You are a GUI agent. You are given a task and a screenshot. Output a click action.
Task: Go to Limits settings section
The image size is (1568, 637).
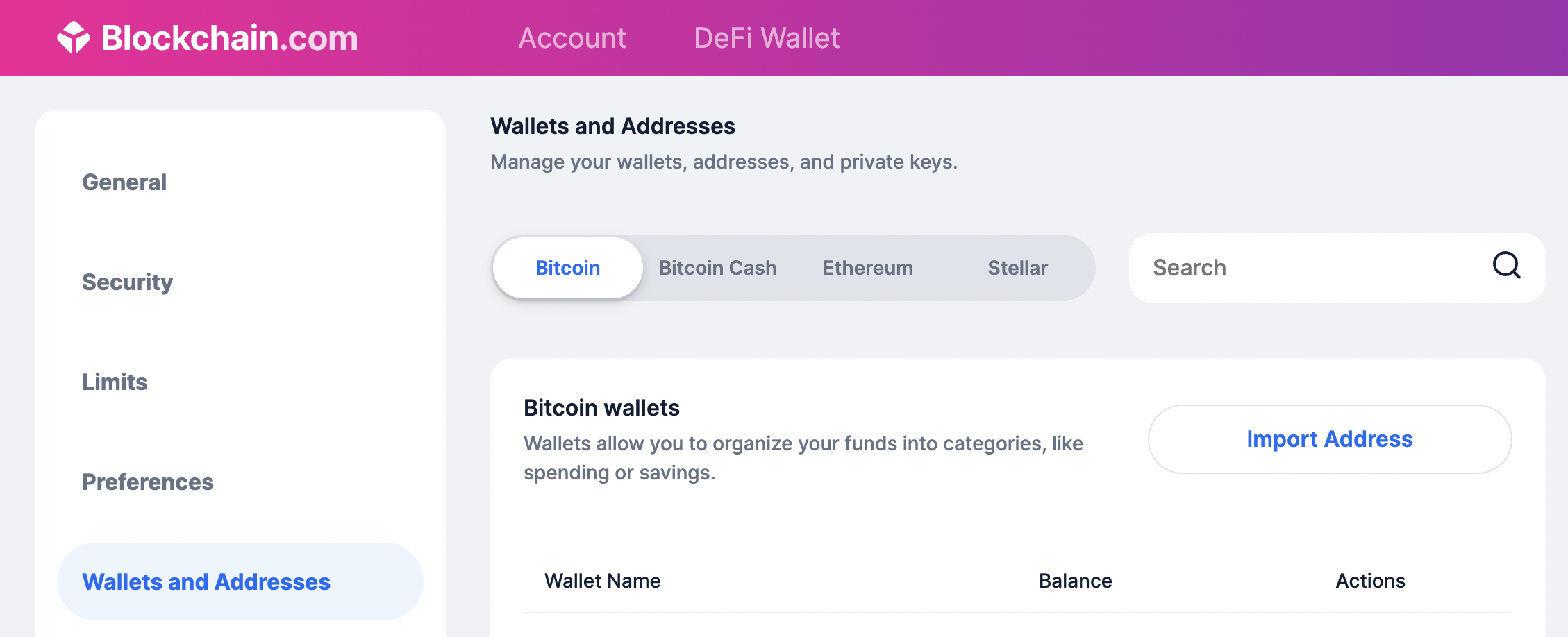[115, 382]
